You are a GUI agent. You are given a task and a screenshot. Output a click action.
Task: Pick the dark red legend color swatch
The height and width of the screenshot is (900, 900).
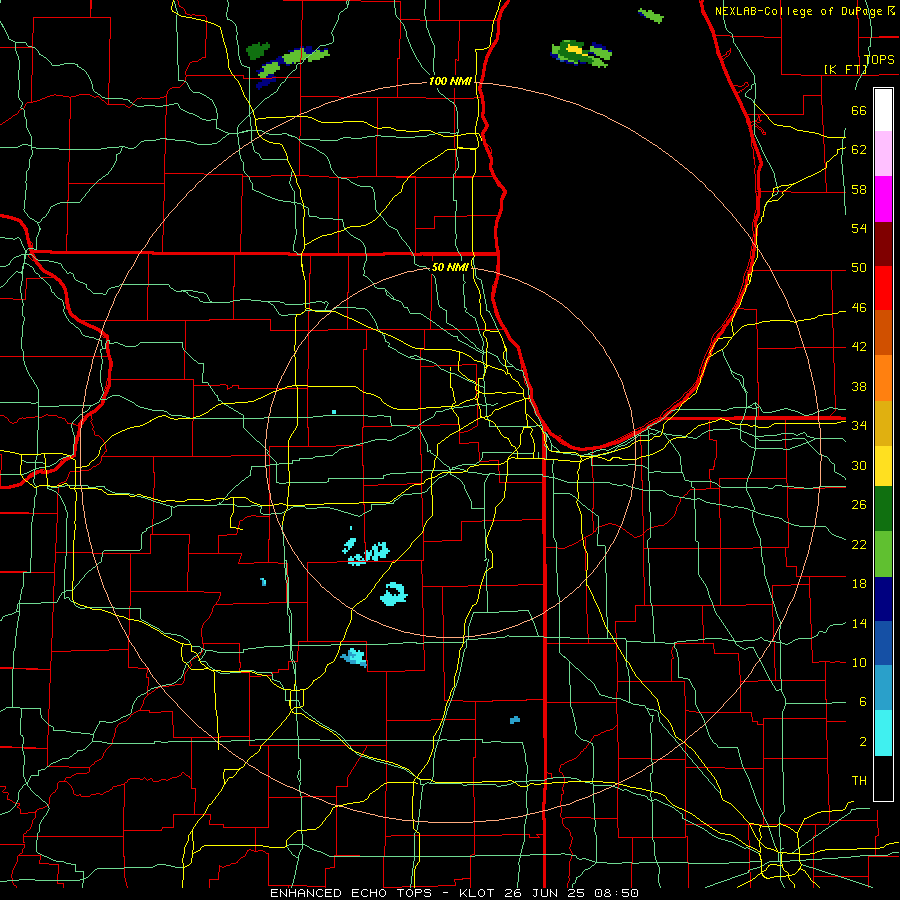tap(883, 244)
